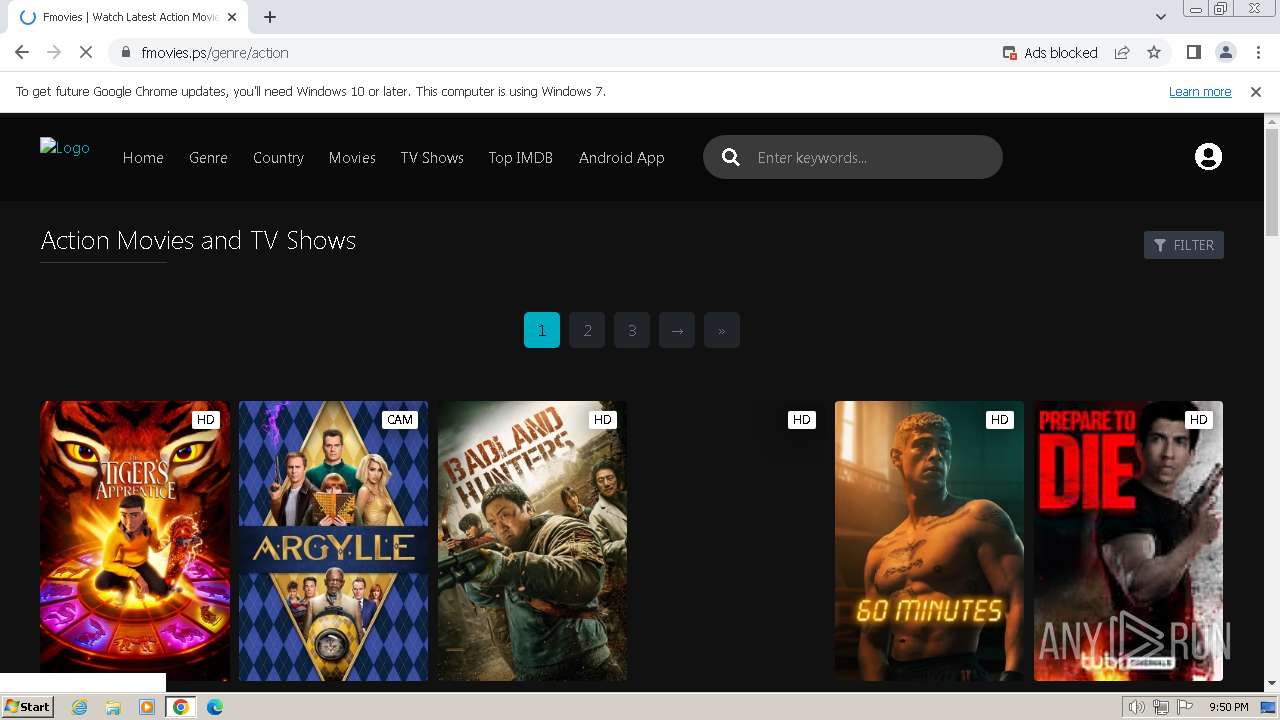The width and height of the screenshot is (1280, 720).
Task: Open Top IMDB page
Action: pos(520,158)
